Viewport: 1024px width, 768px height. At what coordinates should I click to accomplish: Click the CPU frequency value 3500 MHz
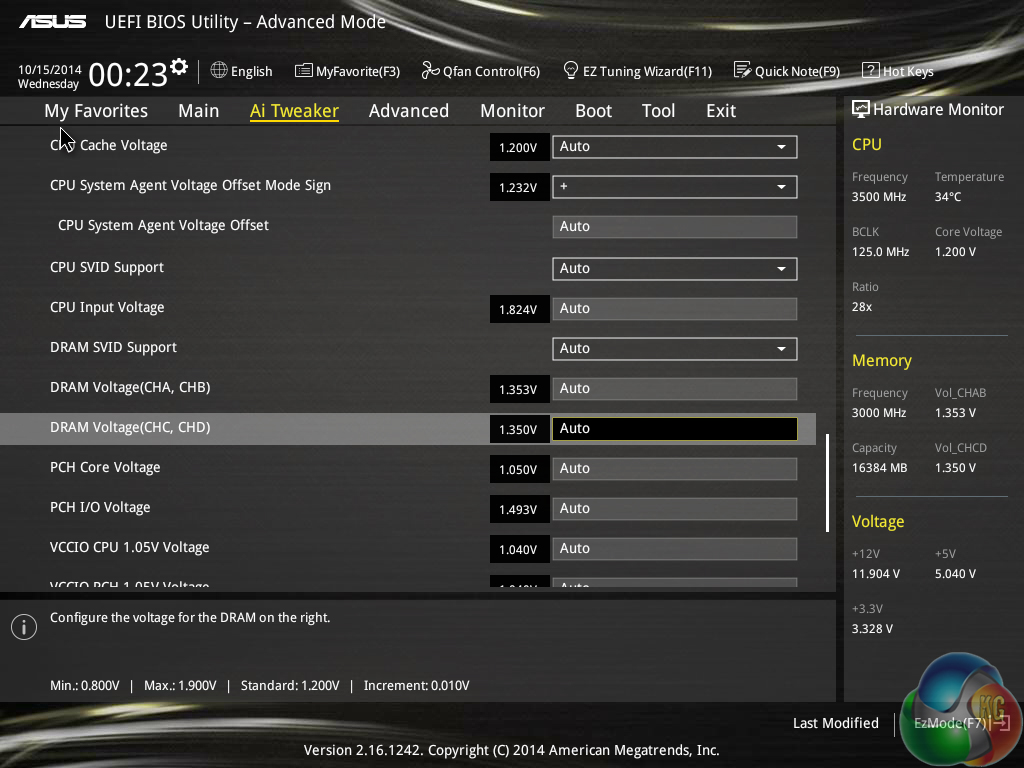tap(878, 197)
